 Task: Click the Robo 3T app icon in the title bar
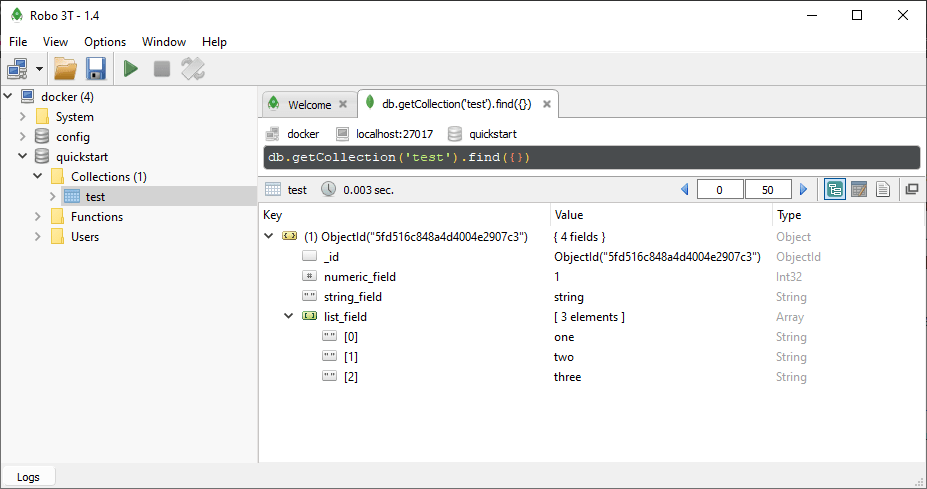coord(17,15)
